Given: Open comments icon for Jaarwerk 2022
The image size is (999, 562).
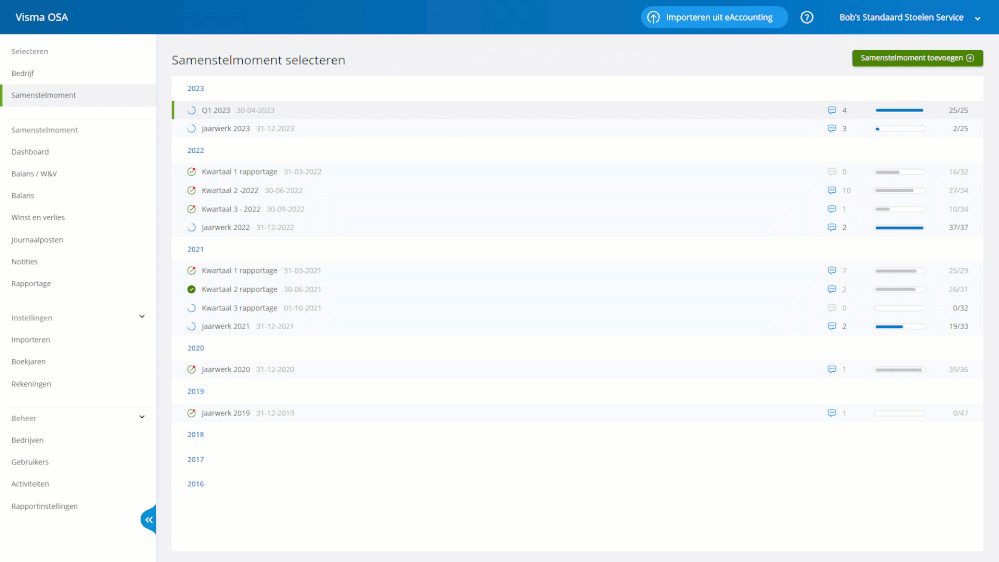Looking at the screenshot, I should pos(831,227).
